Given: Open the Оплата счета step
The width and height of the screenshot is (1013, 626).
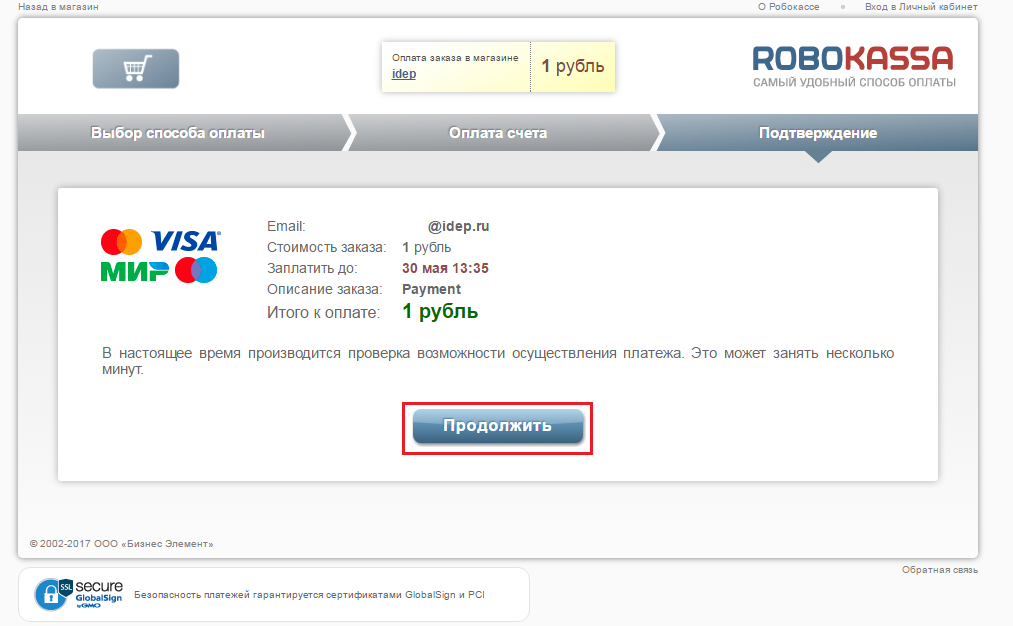Looking at the screenshot, I should [498, 133].
